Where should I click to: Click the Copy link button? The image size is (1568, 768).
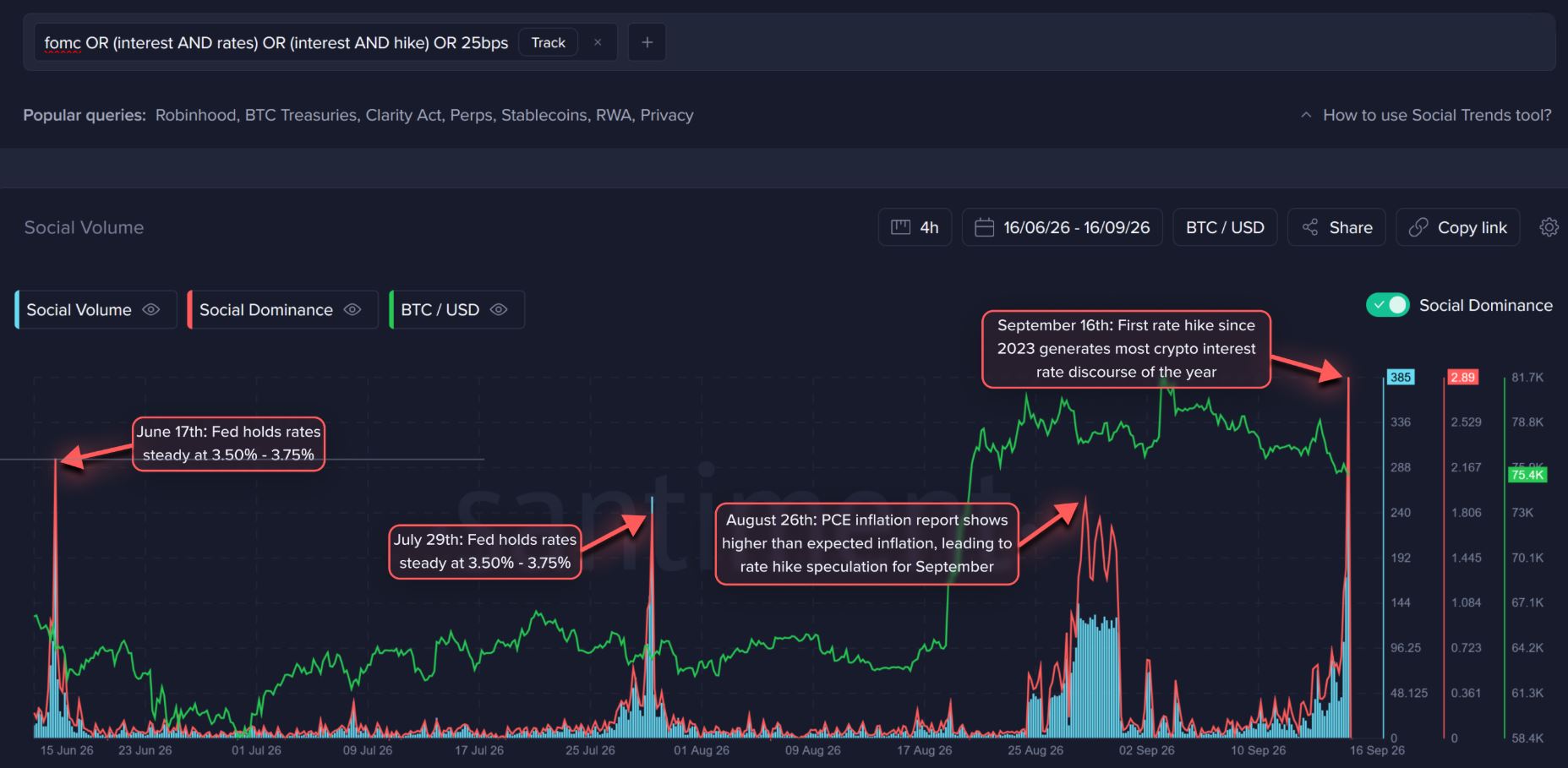(1458, 227)
